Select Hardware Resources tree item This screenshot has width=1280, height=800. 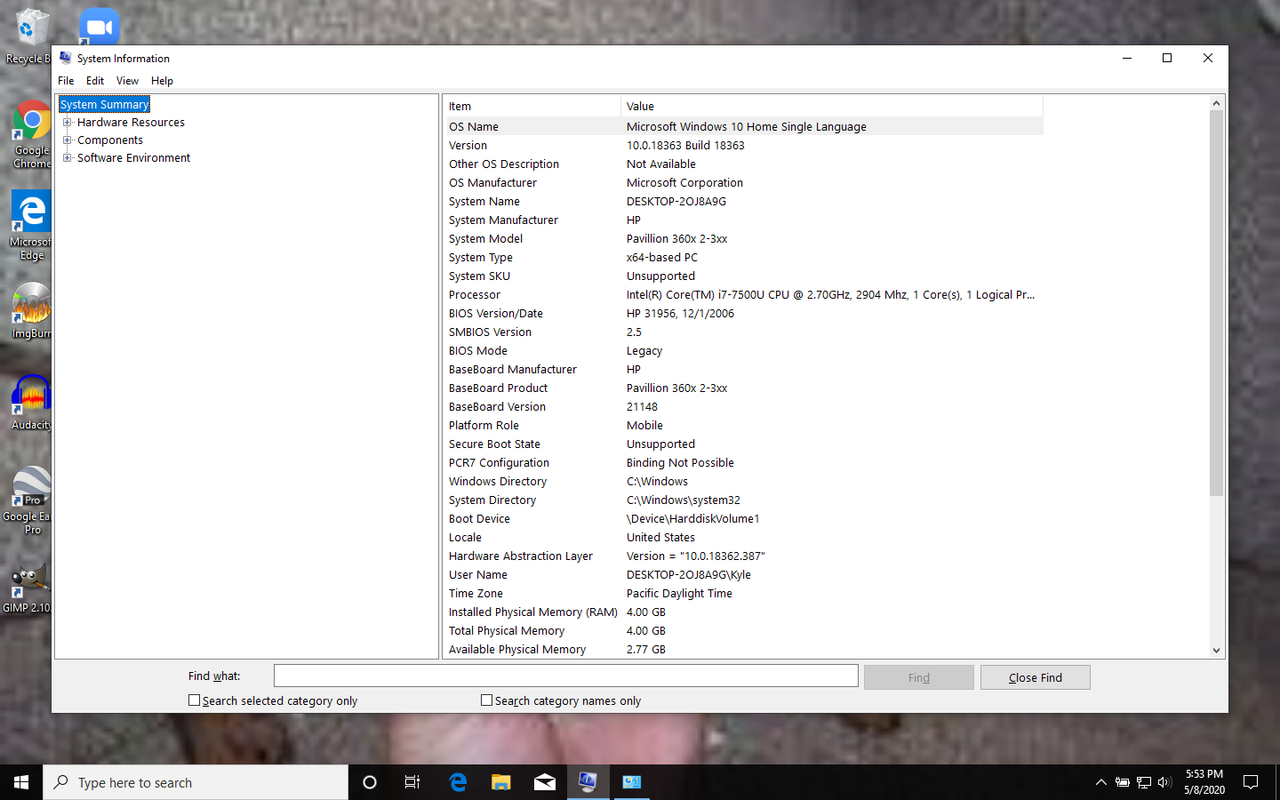(131, 122)
